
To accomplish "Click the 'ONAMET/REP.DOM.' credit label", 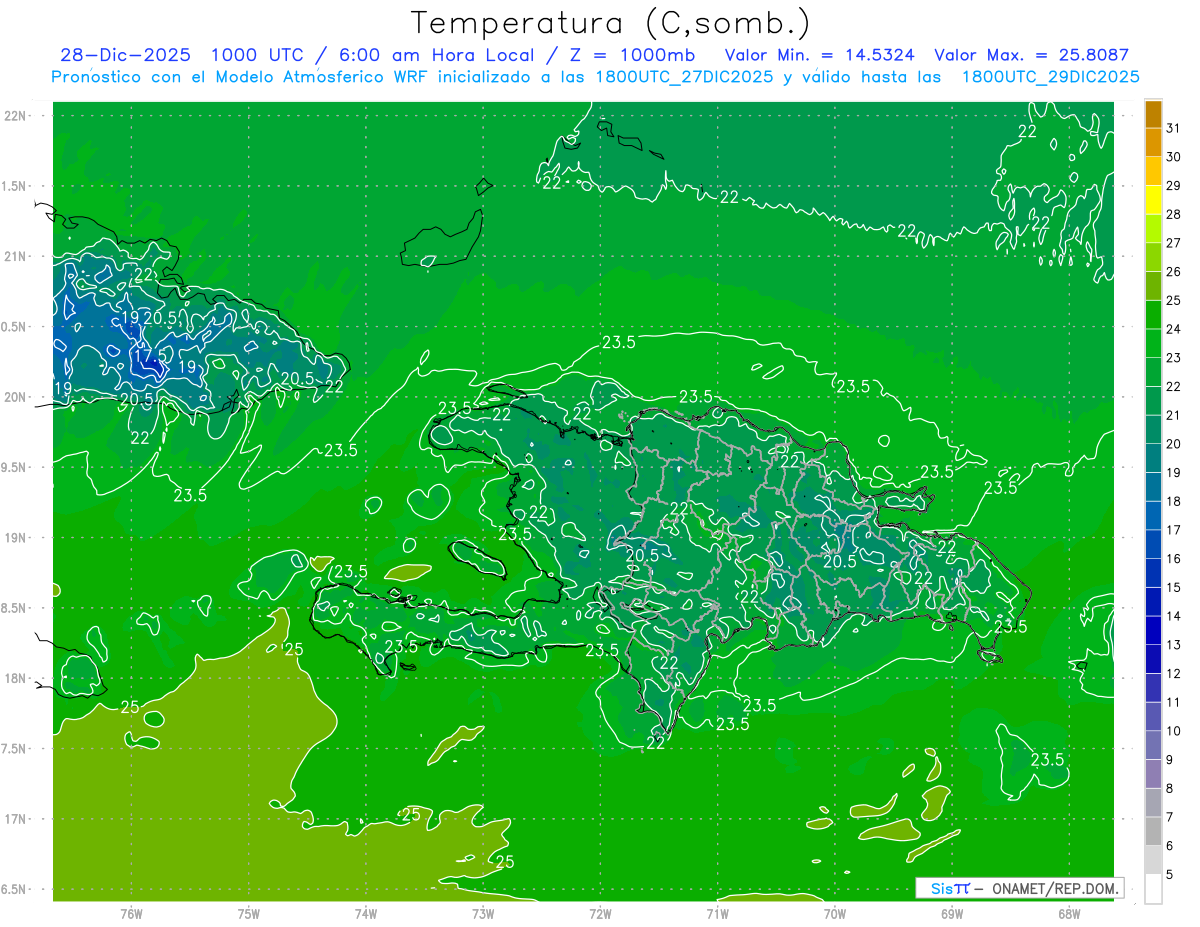I will (x=1054, y=888).
